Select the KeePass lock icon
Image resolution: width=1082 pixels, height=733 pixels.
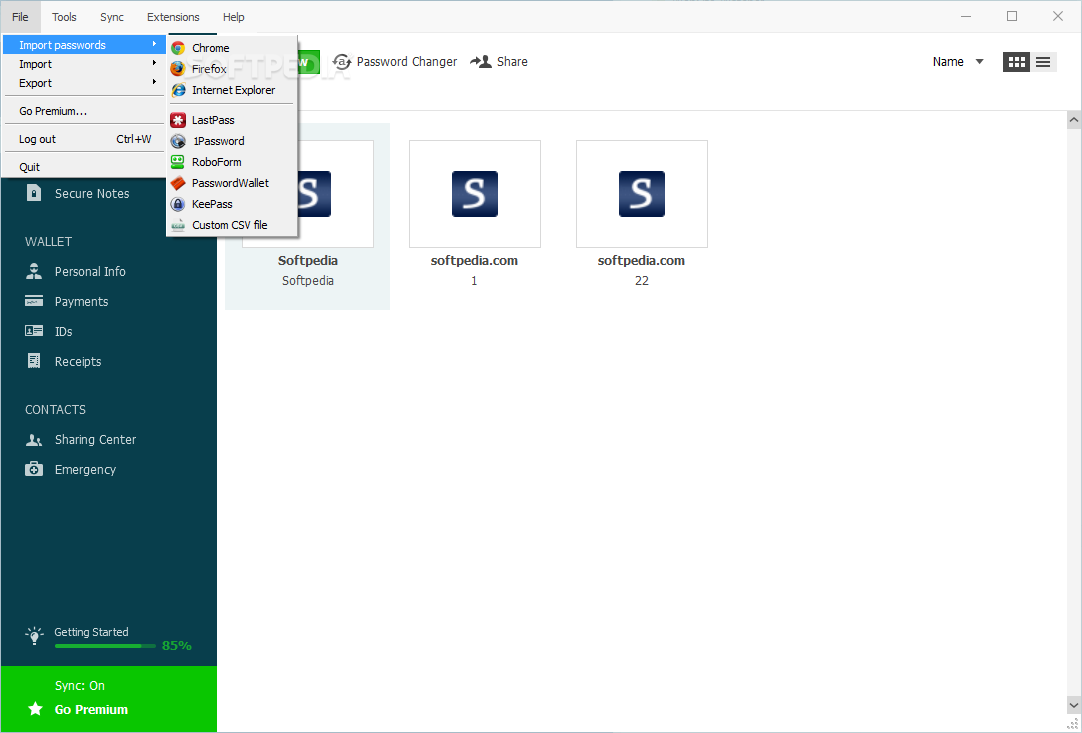178,204
